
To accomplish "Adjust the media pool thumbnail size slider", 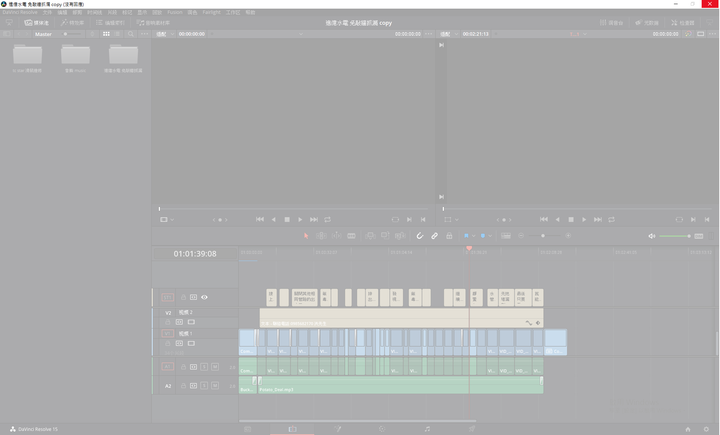I will (x=73, y=34).
